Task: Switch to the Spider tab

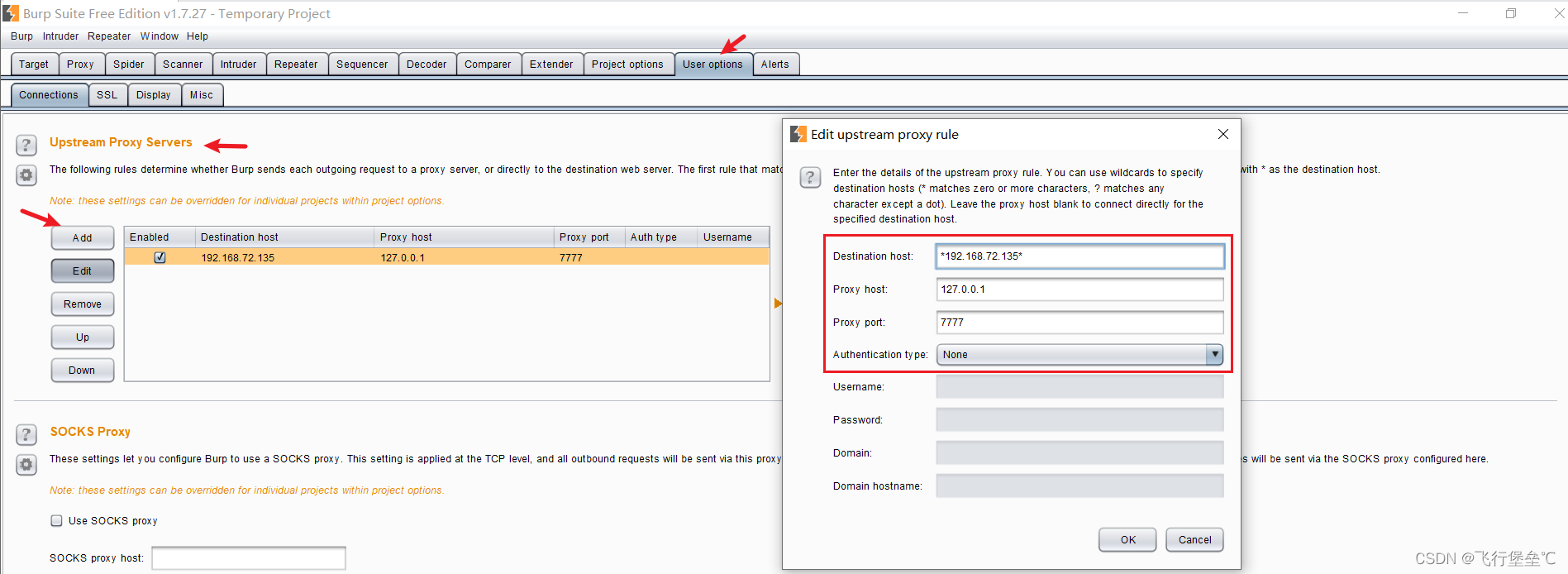Action: (129, 65)
